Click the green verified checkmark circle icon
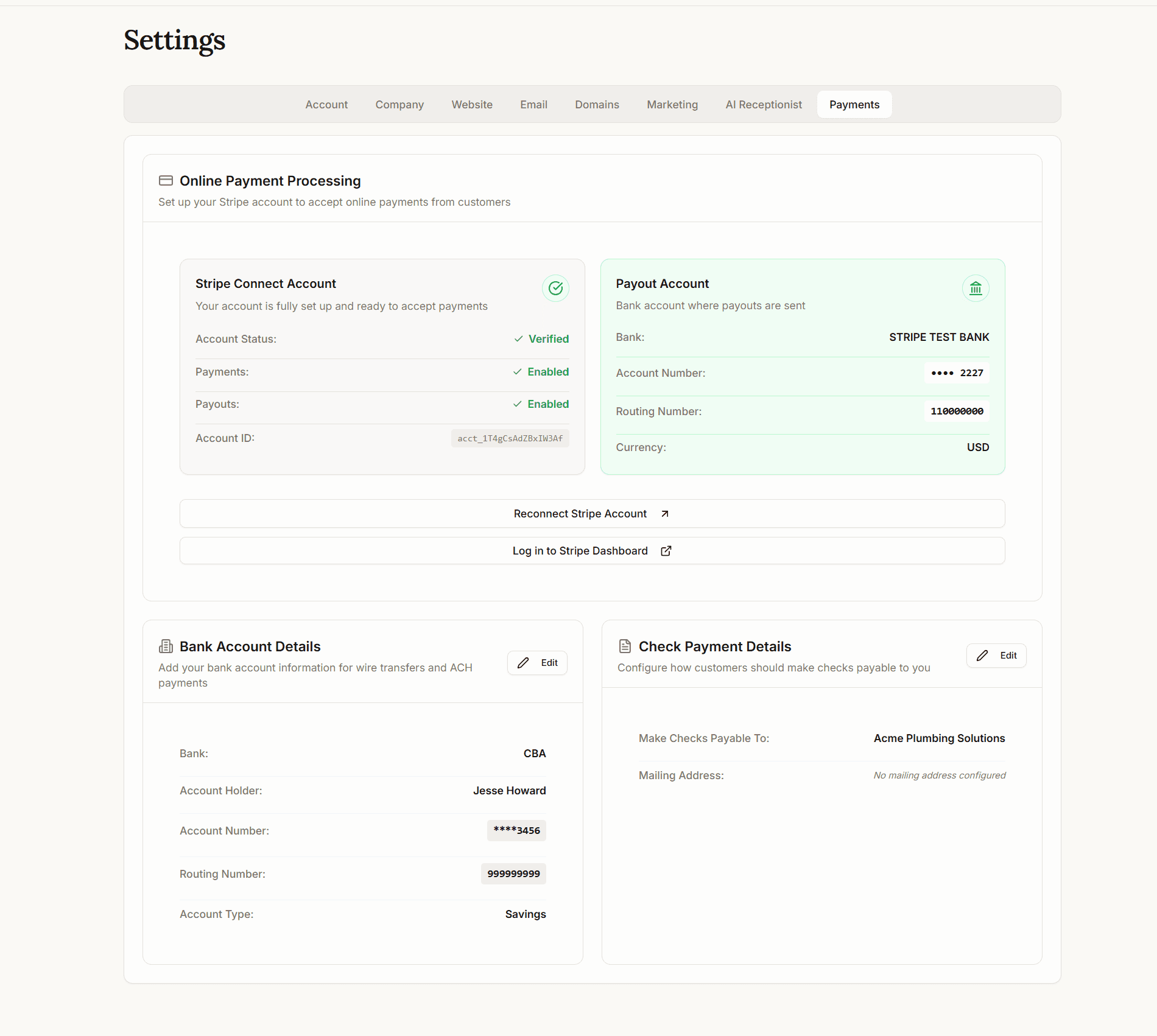The height and width of the screenshot is (1036, 1157). [555, 288]
